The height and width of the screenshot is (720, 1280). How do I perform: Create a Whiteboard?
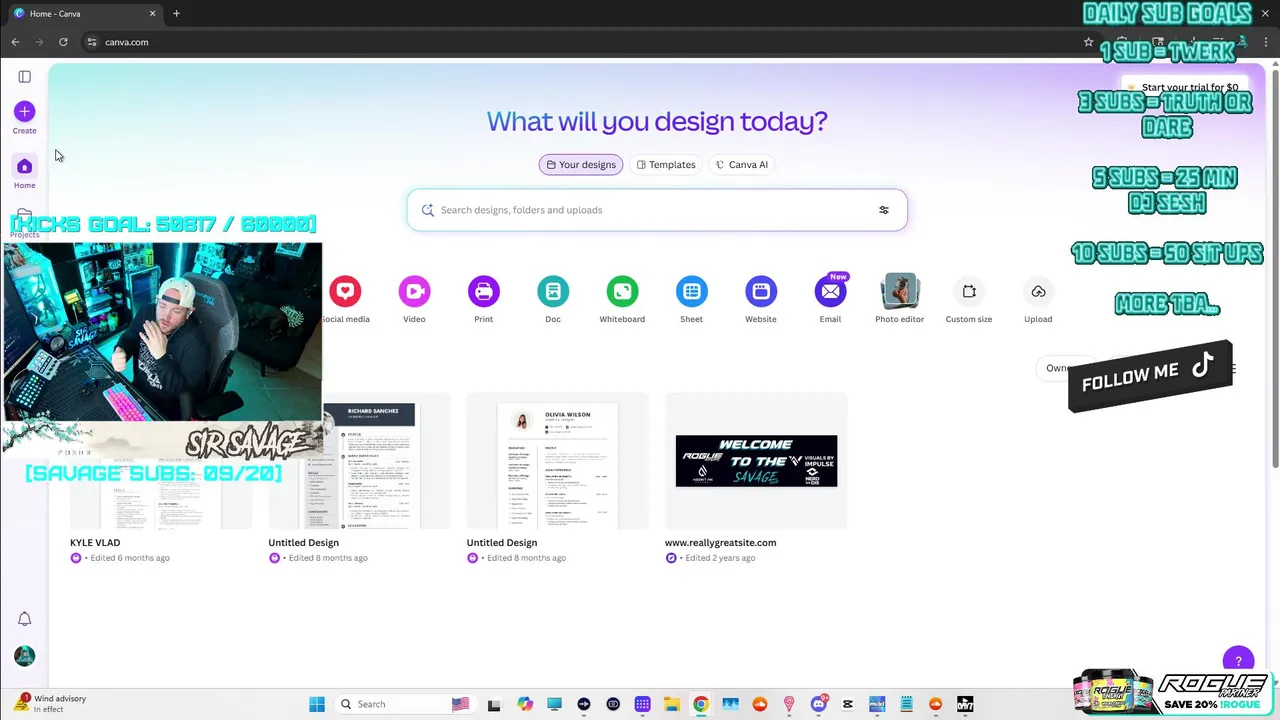click(x=622, y=291)
